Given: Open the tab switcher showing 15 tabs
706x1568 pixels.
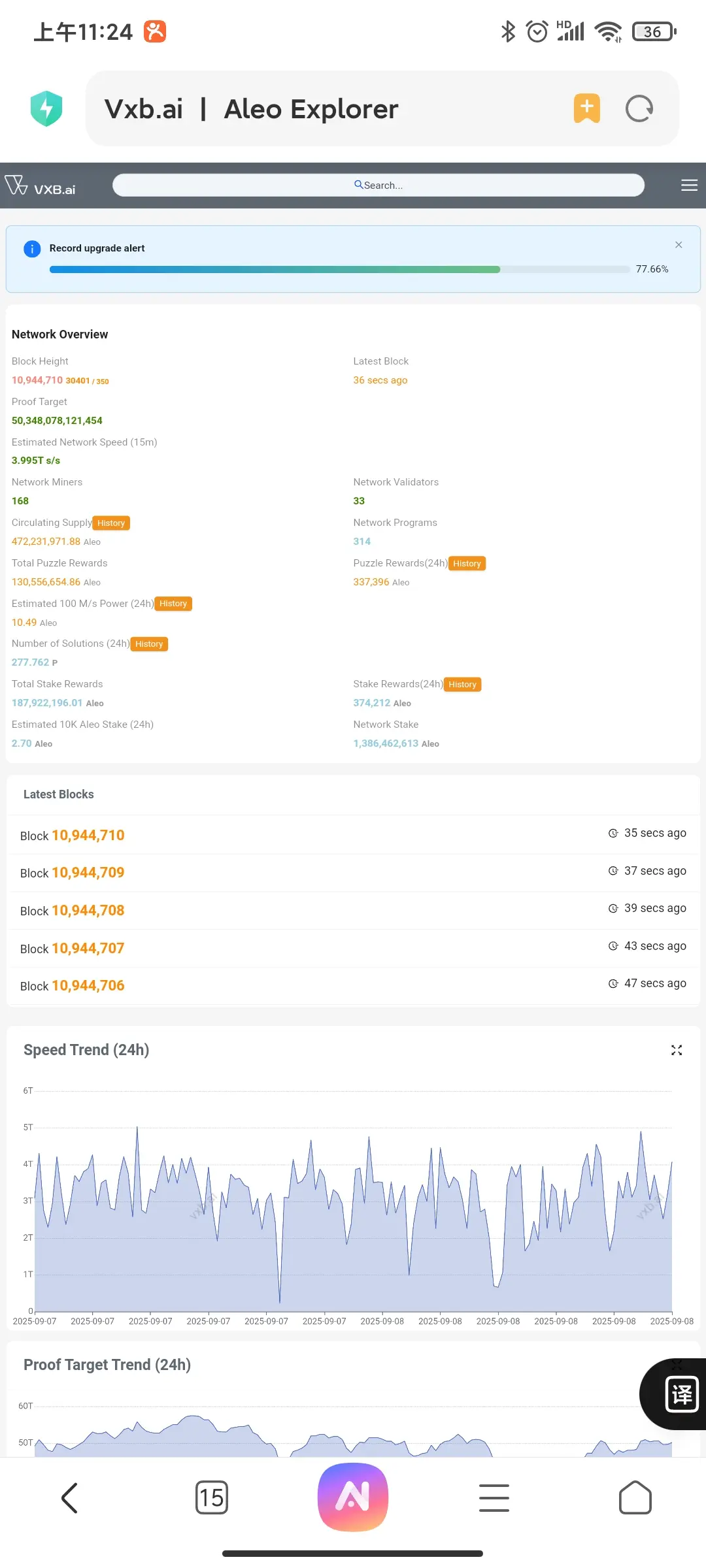Looking at the screenshot, I should [212, 1497].
